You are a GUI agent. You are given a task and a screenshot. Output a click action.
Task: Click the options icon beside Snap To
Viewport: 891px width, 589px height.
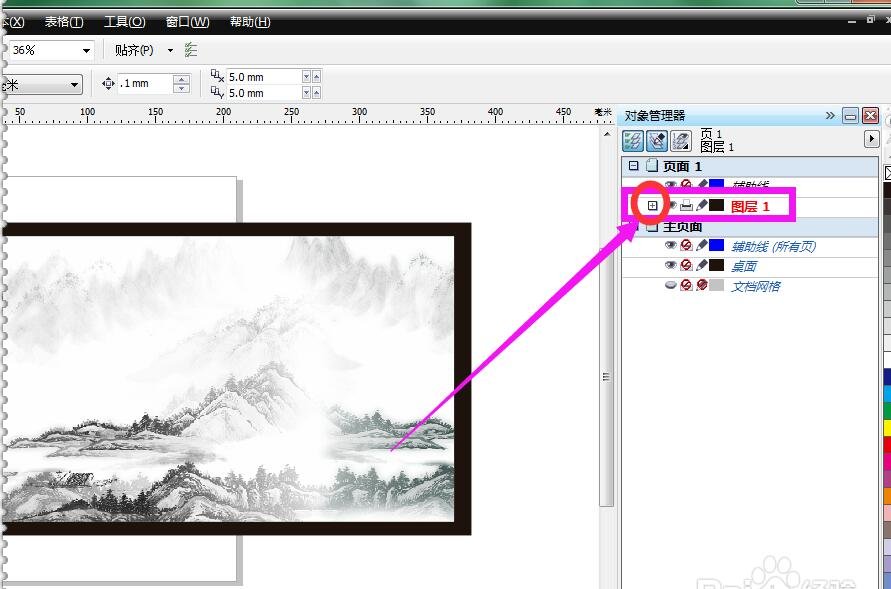[191, 50]
